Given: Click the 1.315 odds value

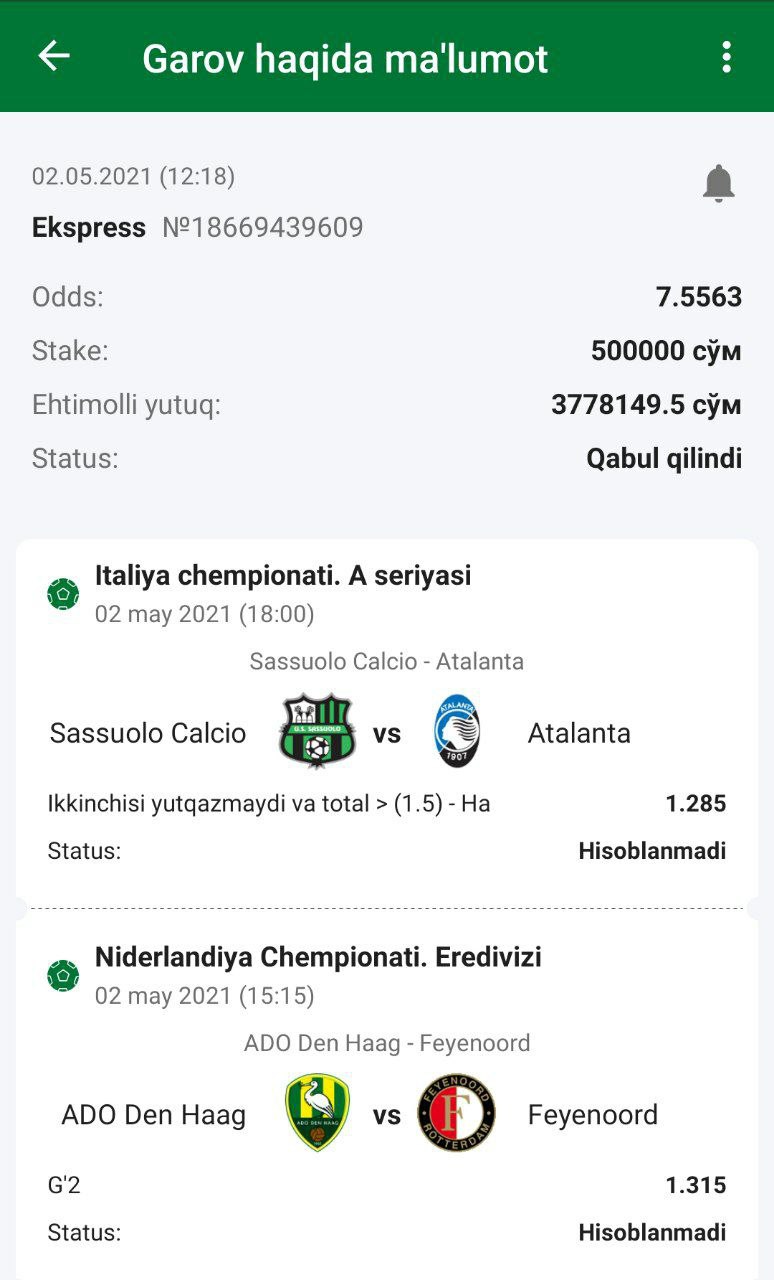Looking at the screenshot, I should (x=695, y=1185).
